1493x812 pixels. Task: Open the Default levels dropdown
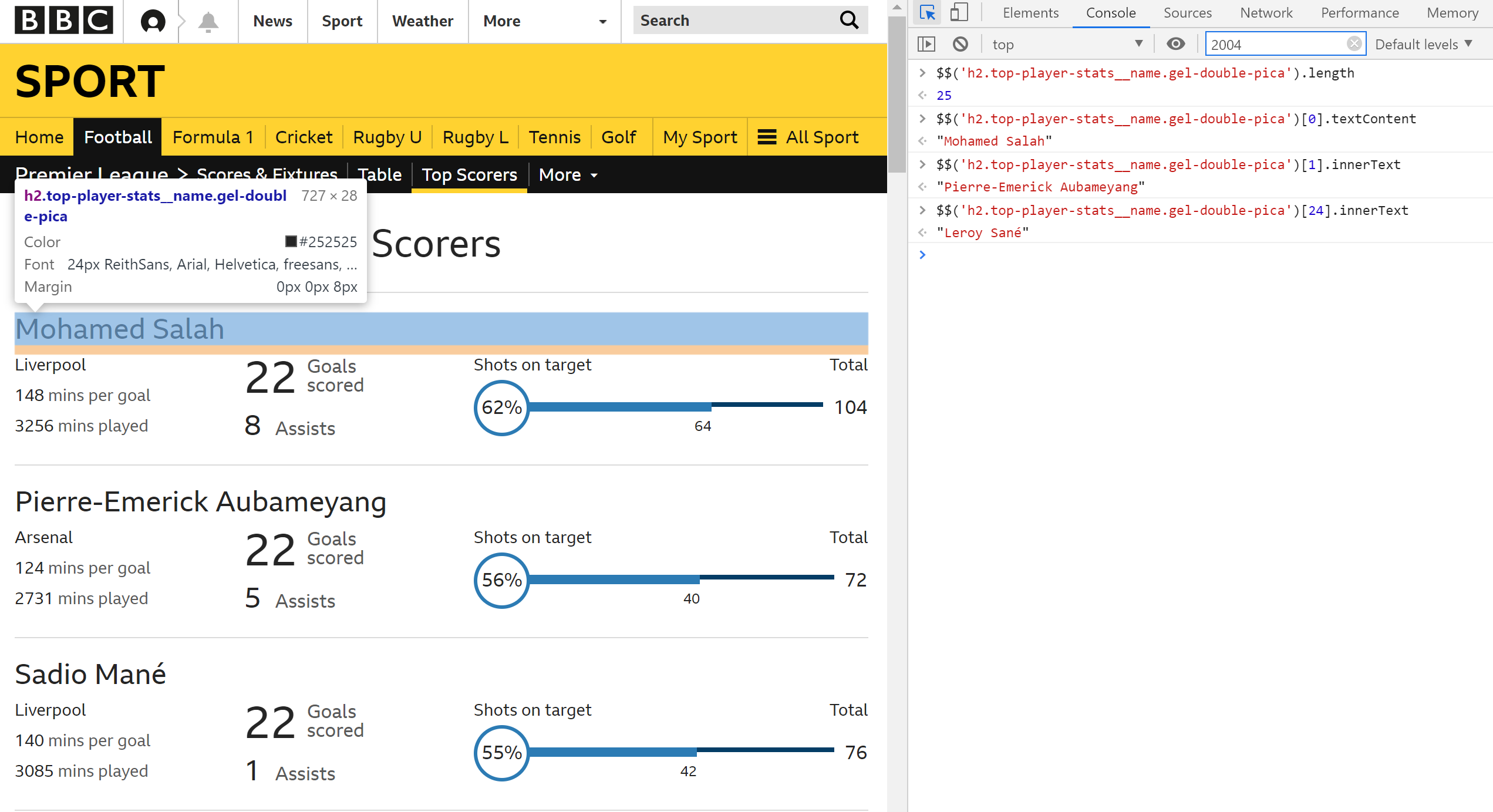tap(1424, 44)
